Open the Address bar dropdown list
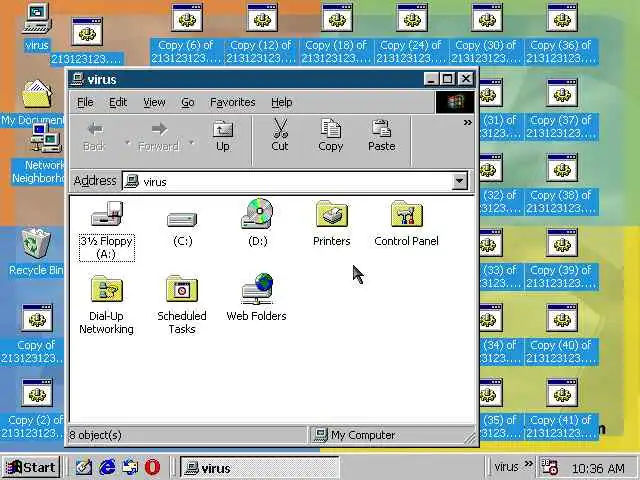This screenshot has width=640, height=480. pos(459,181)
